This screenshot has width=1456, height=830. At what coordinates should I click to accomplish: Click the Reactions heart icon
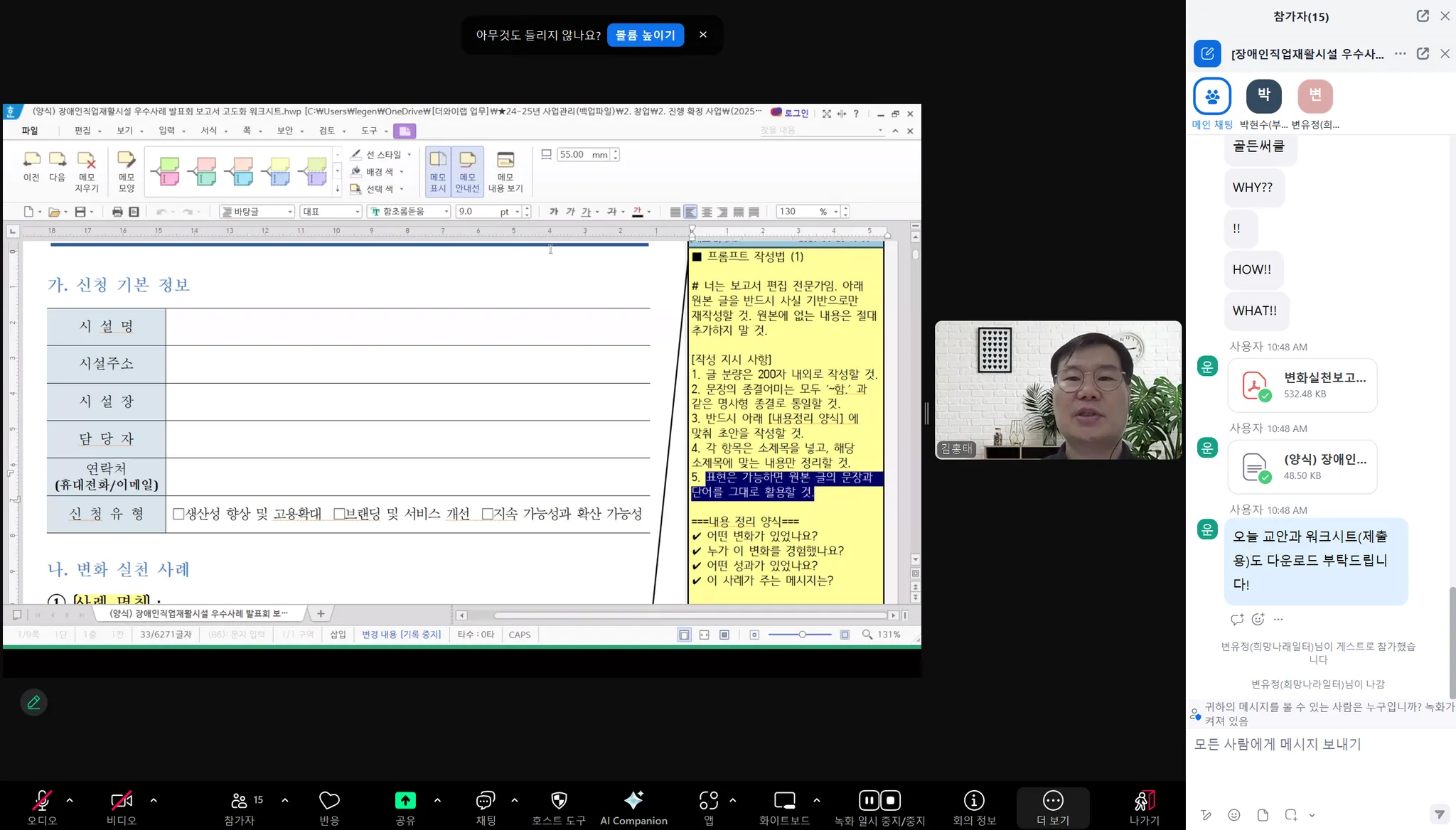pyautogui.click(x=329, y=801)
